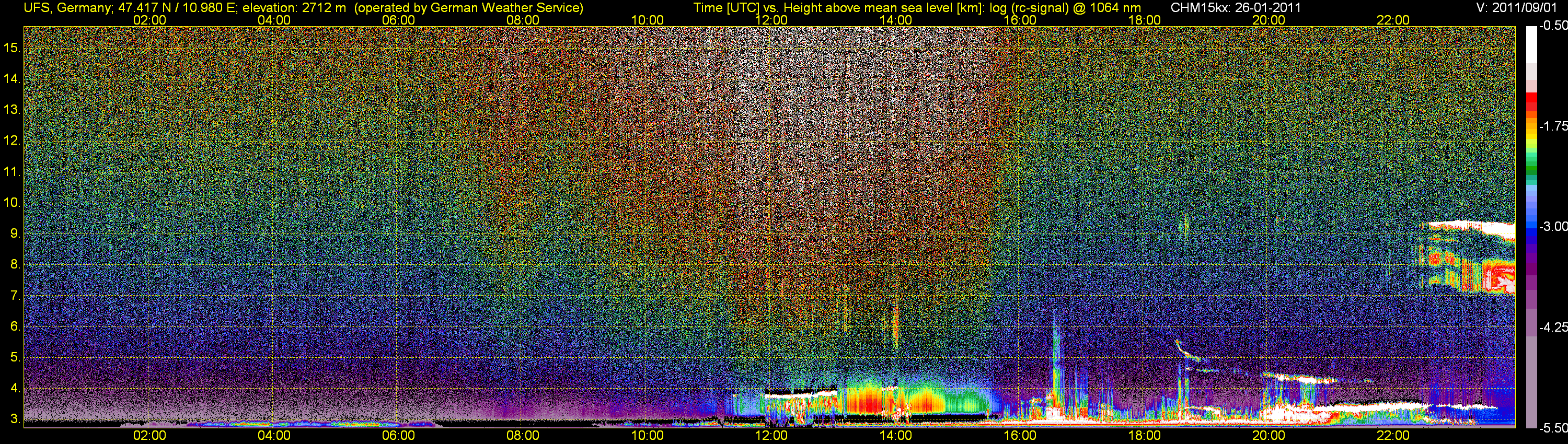Click the 11. km height axis label
1568x444 pixels.
coord(12,171)
